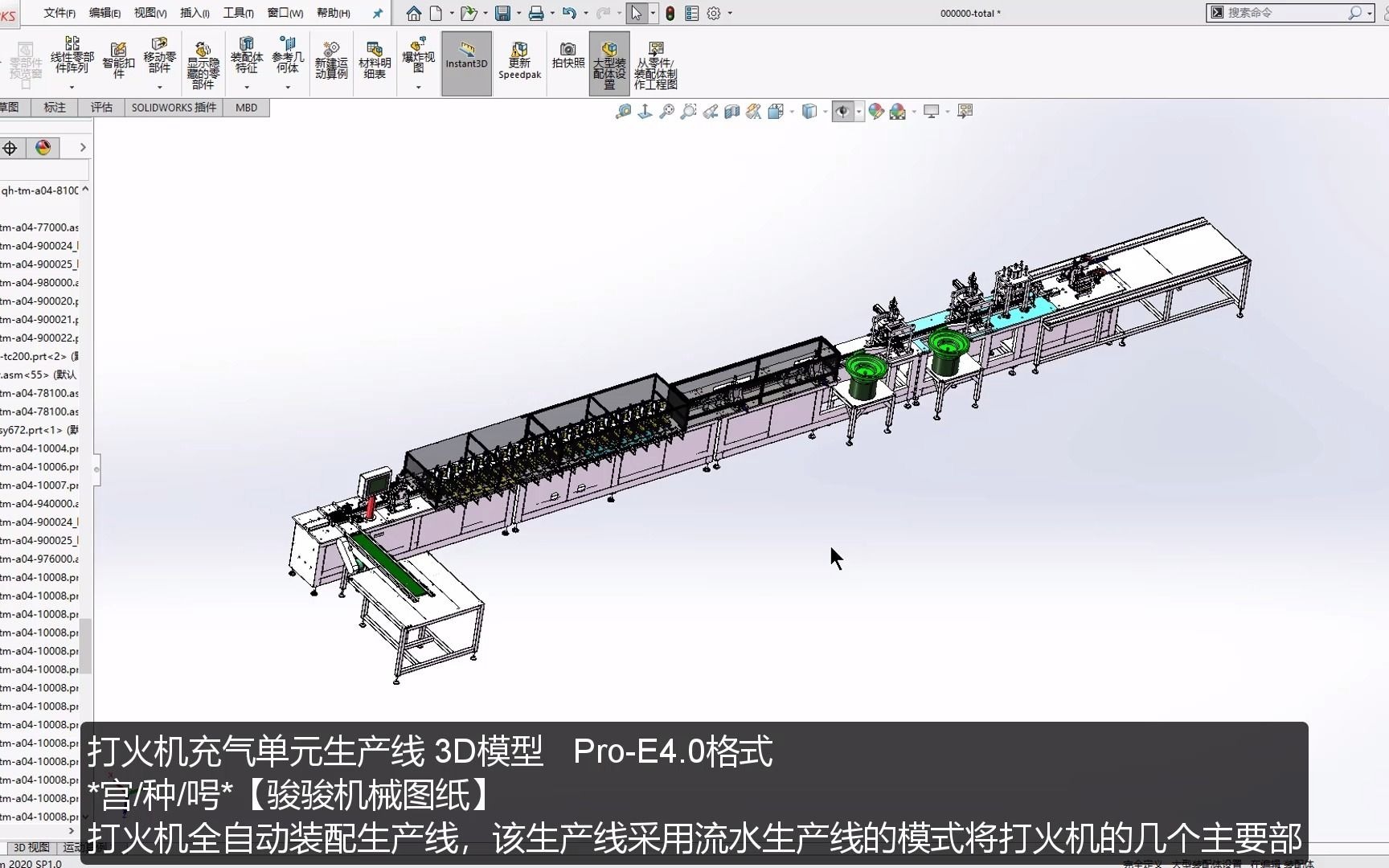
Task: Click the Smart Fasteners tool
Action: 118,60
